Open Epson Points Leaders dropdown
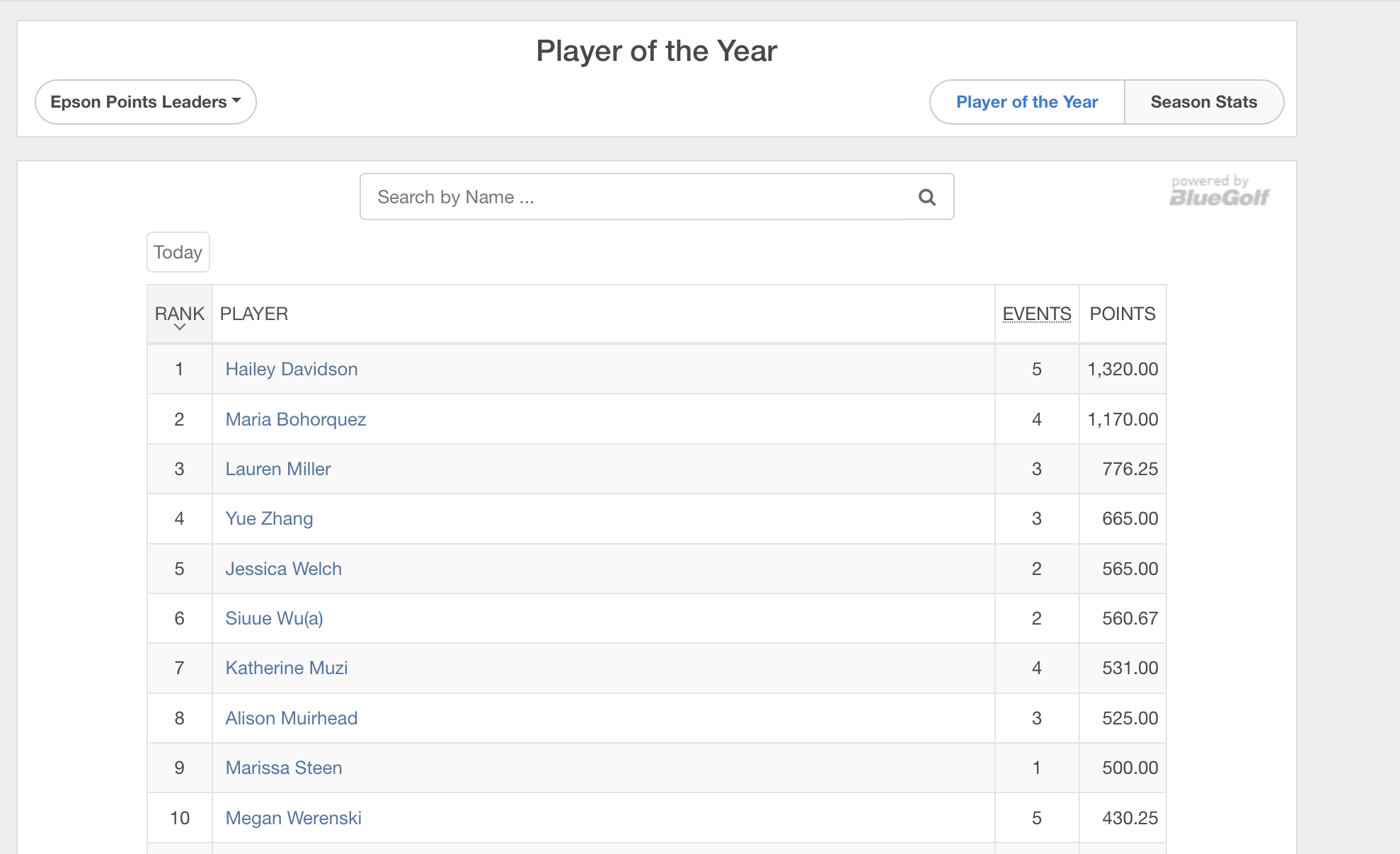 [146, 102]
